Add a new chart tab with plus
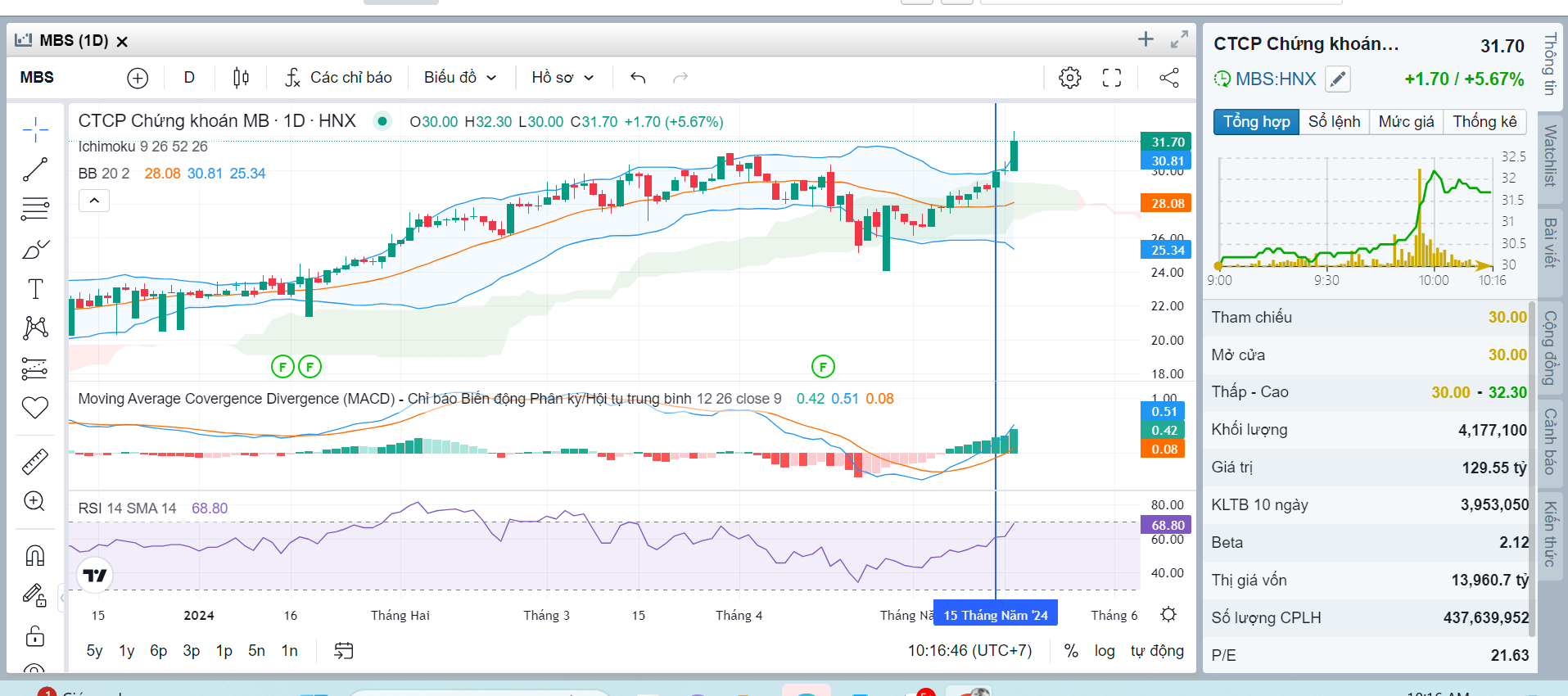This screenshot has height=696, width=1568. (1145, 39)
